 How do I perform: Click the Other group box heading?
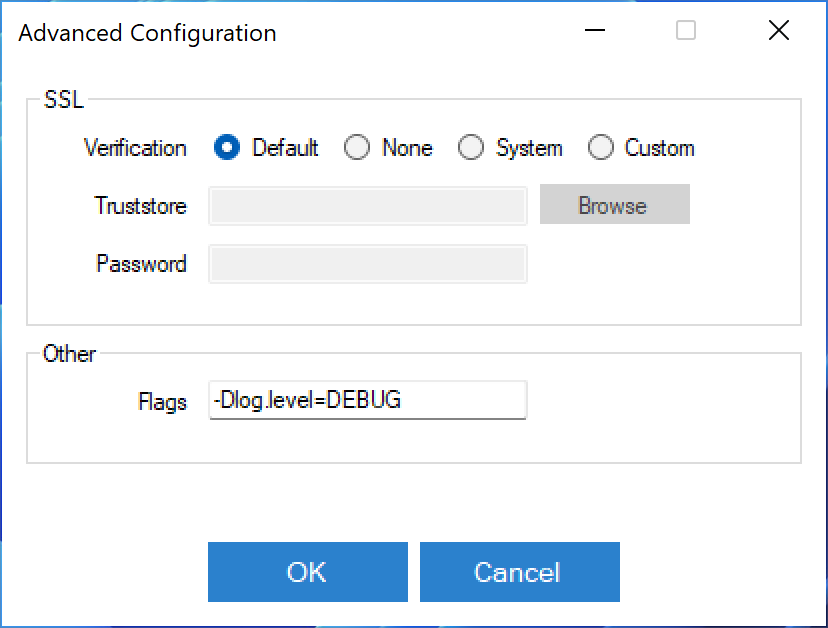coord(69,354)
